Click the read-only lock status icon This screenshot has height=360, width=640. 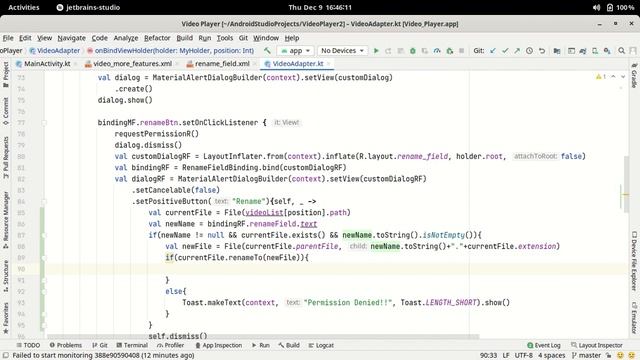(x=608, y=355)
